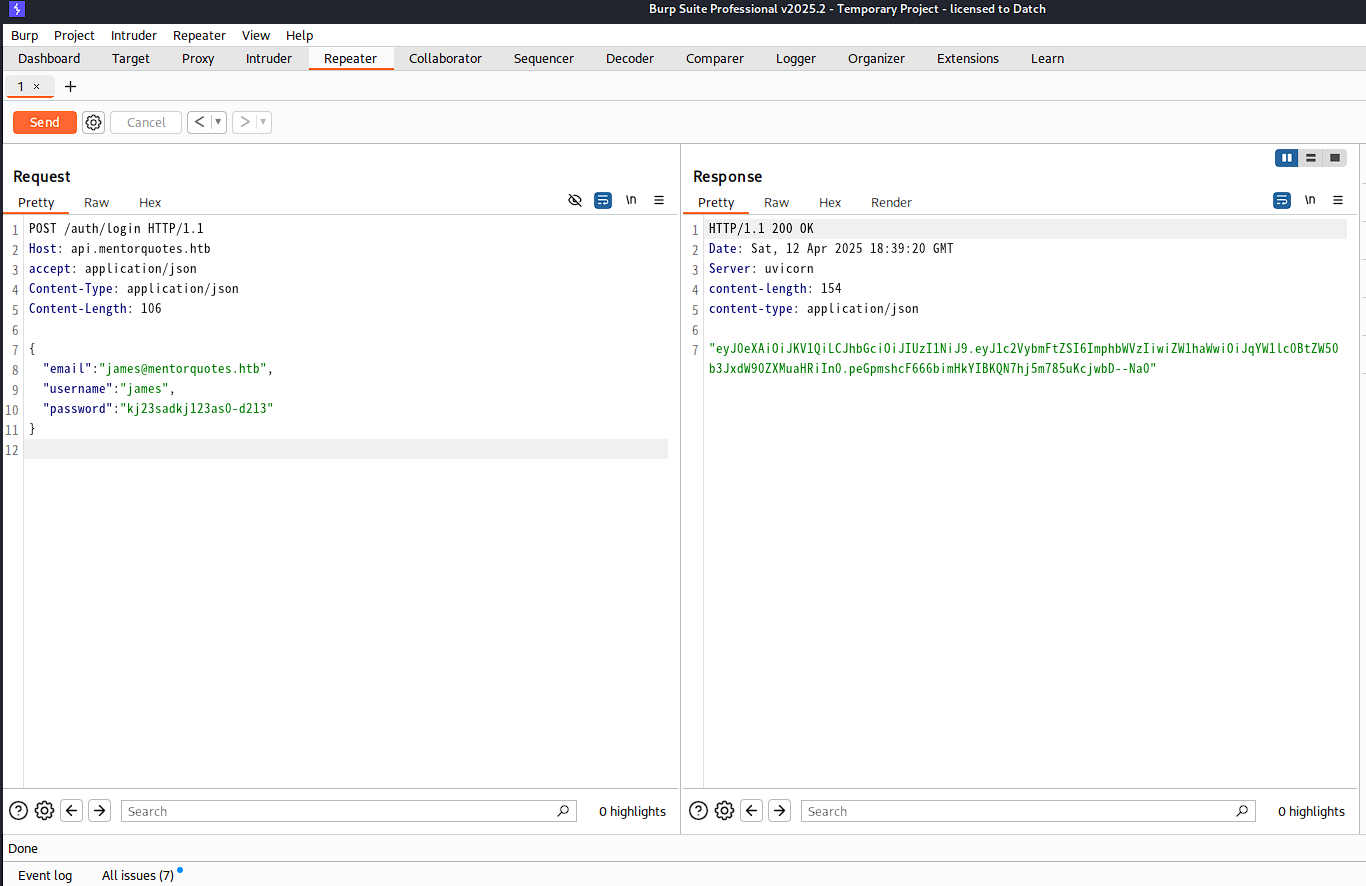Click the Cancel button
Viewport: 1366px width, 886px height.
(146, 122)
